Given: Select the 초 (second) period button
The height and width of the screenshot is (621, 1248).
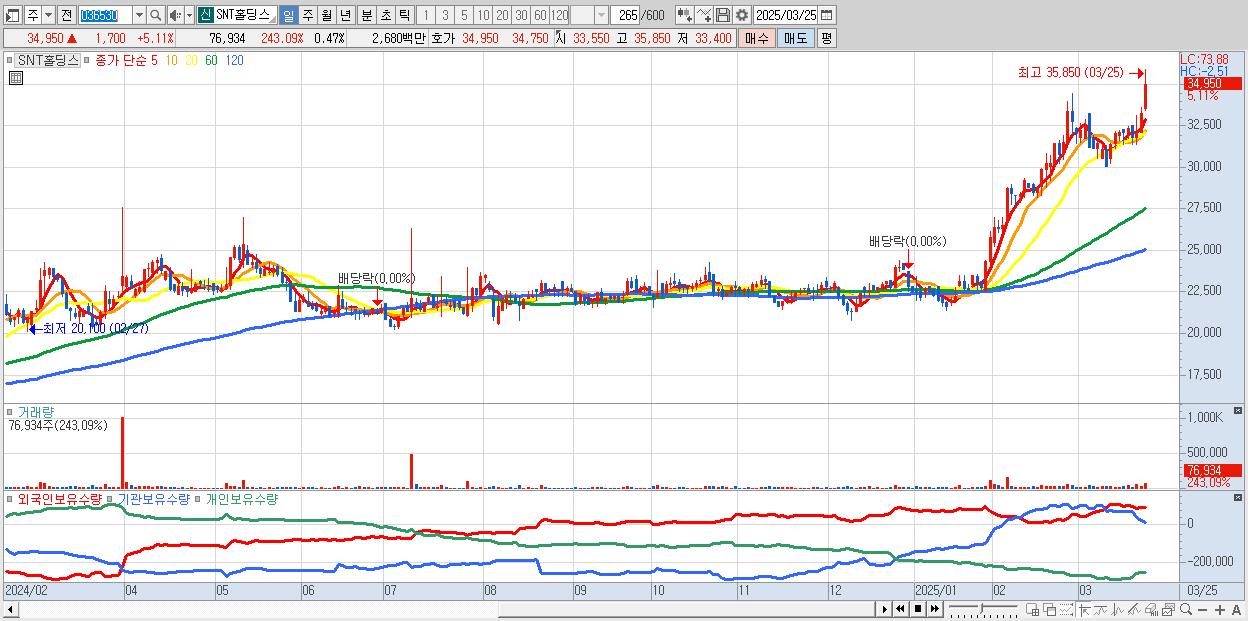Looking at the screenshot, I should pos(386,15).
